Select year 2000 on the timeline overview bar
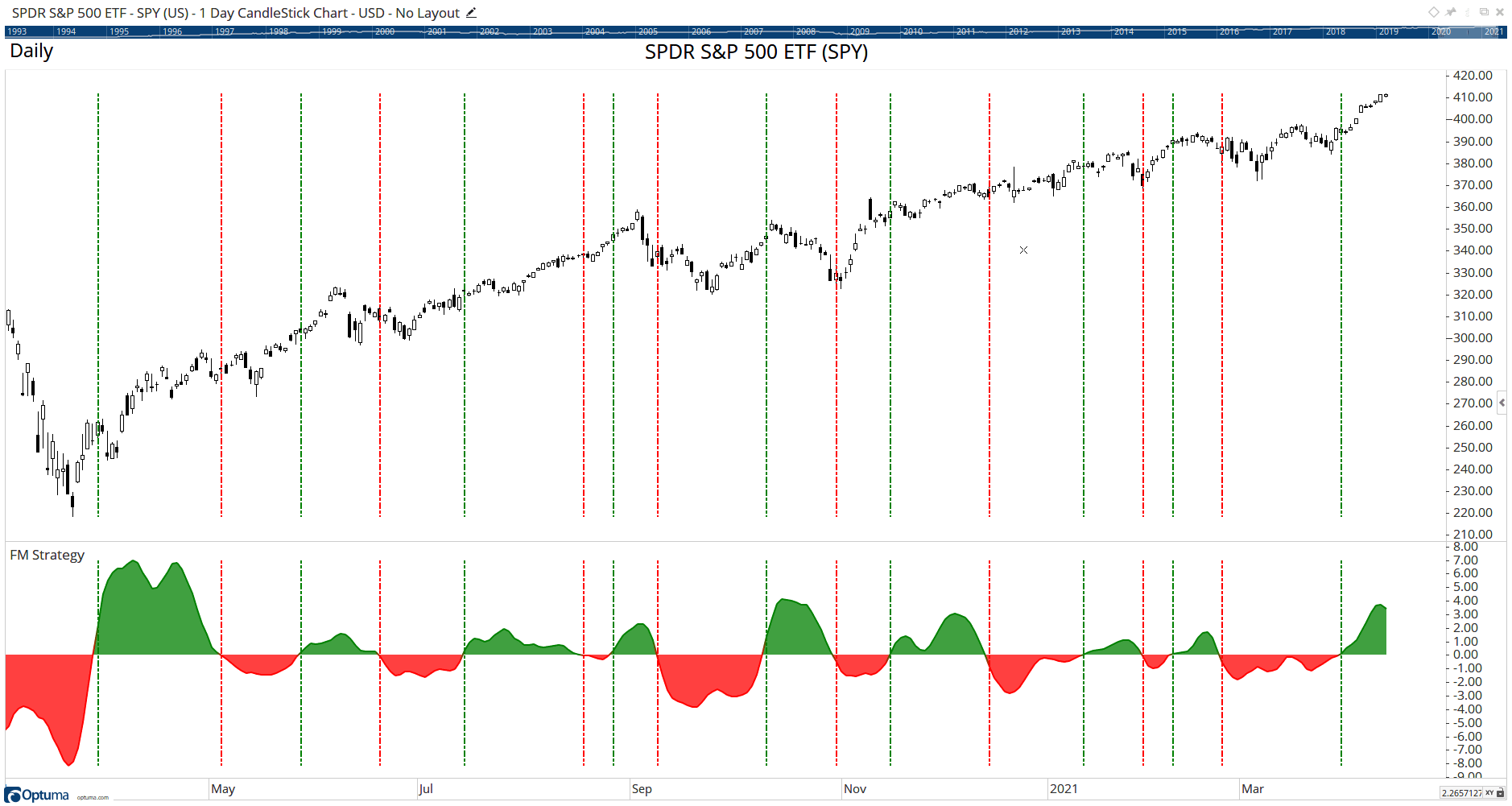1512x806 pixels. (385, 31)
